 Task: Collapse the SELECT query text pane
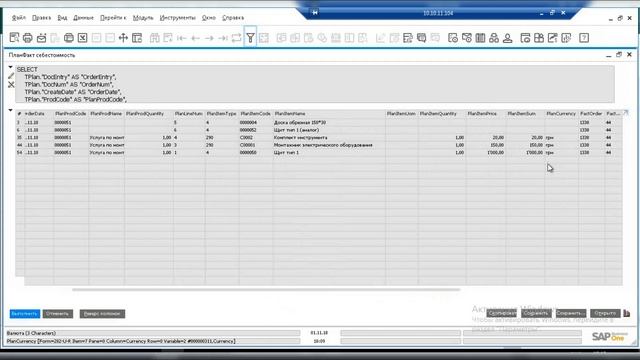11,67
